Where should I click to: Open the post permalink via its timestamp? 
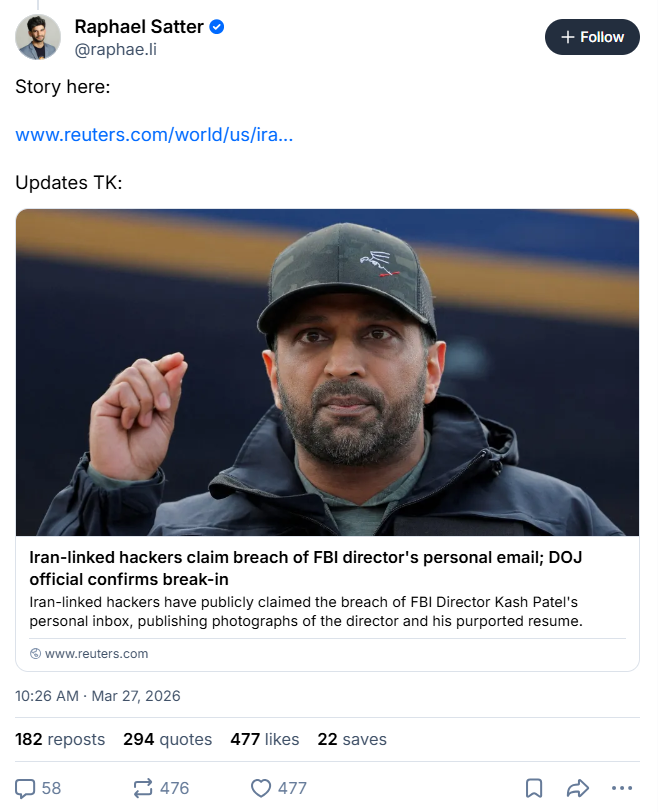click(x=97, y=695)
